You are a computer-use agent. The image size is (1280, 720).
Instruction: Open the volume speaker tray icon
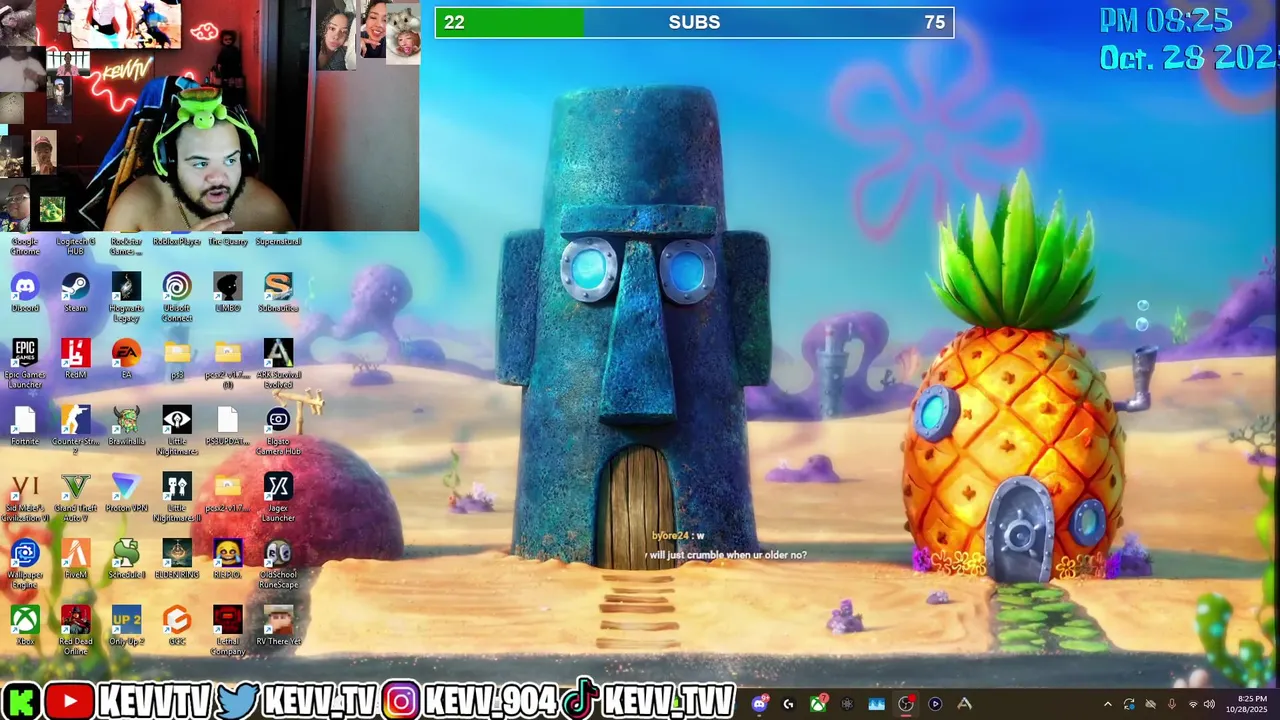[x=1209, y=704]
